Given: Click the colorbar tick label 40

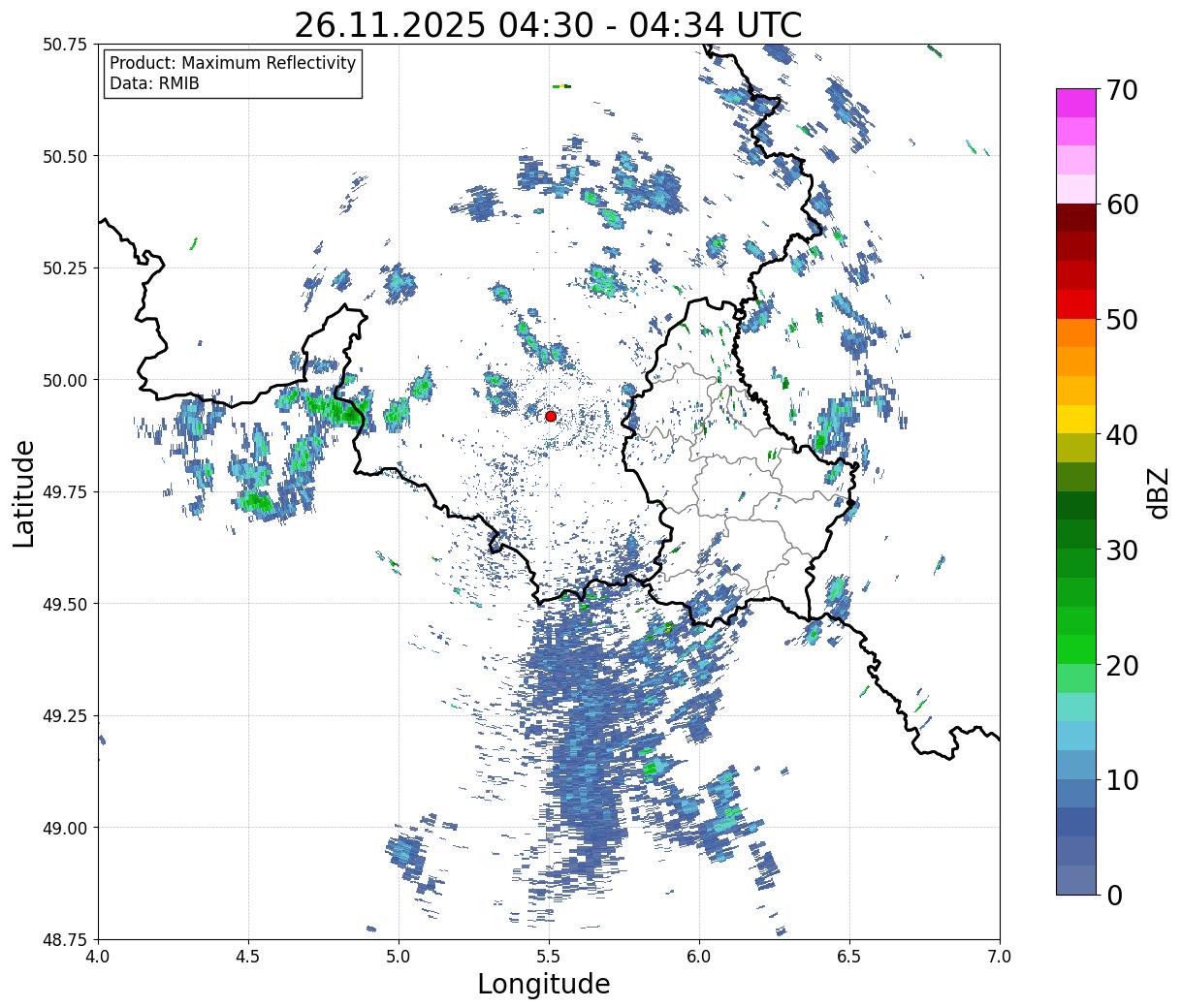Looking at the screenshot, I should [1121, 434].
